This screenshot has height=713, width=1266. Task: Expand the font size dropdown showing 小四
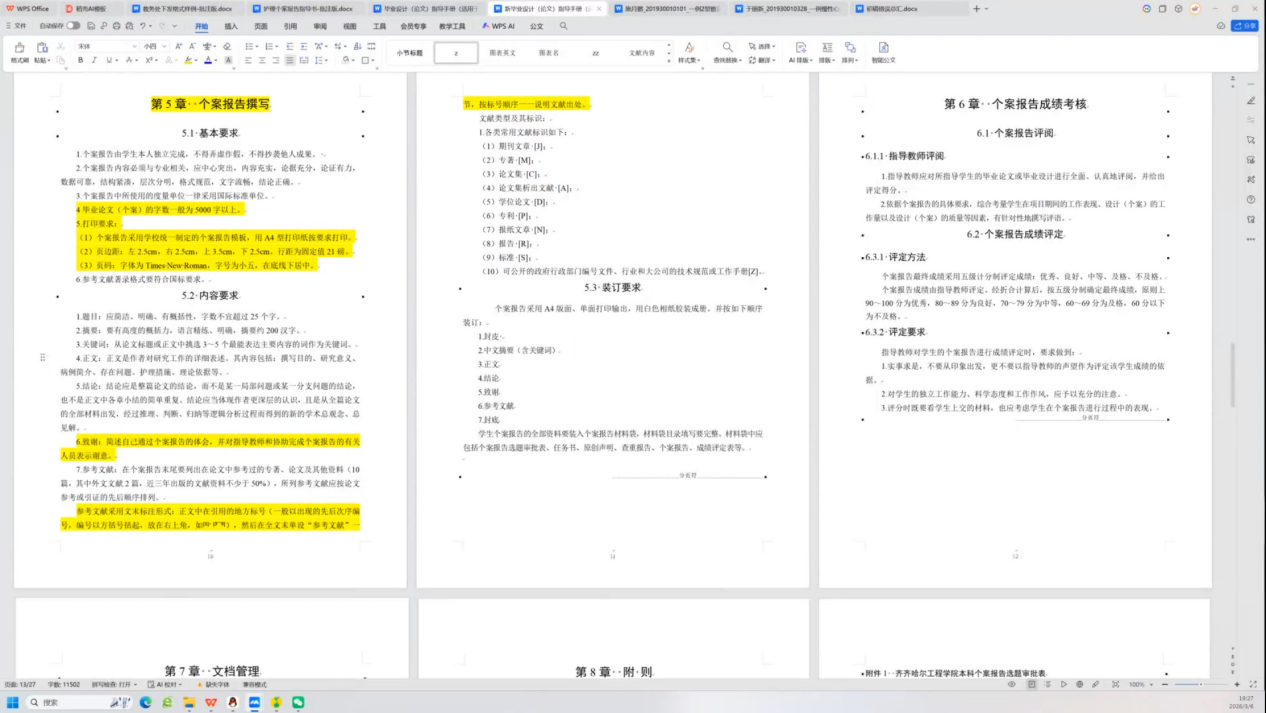click(155, 47)
